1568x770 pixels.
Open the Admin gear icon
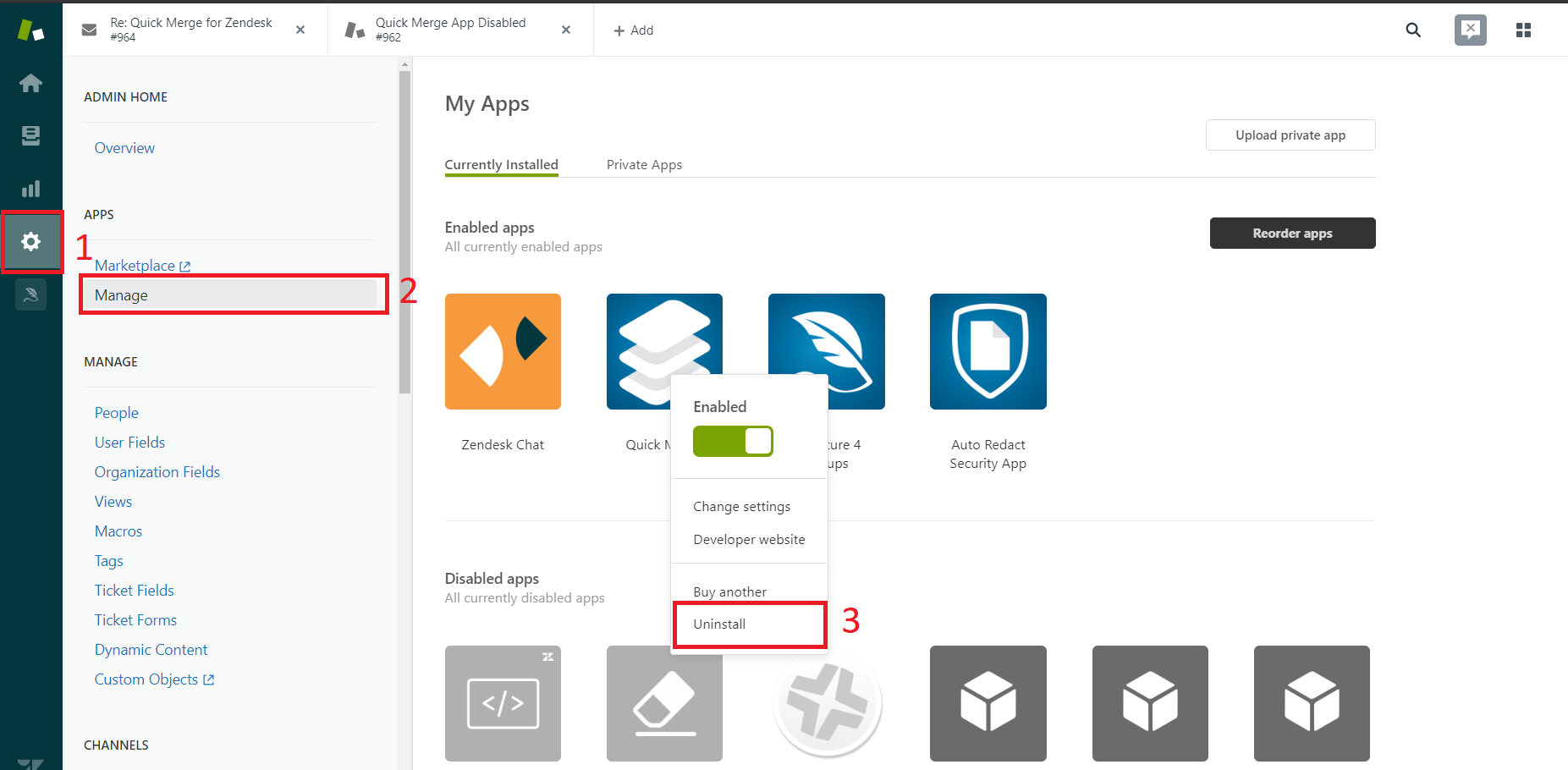pyautogui.click(x=31, y=242)
